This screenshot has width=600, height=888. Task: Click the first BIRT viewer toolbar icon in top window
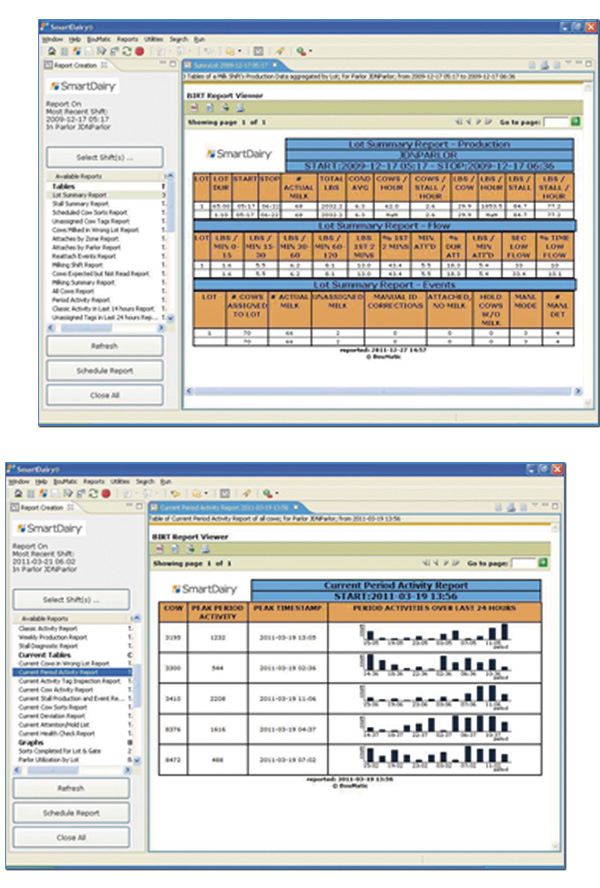click(194, 108)
